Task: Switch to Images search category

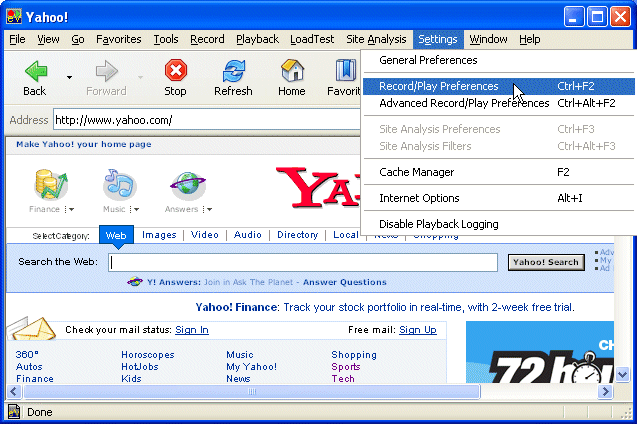Action: pos(159,235)
